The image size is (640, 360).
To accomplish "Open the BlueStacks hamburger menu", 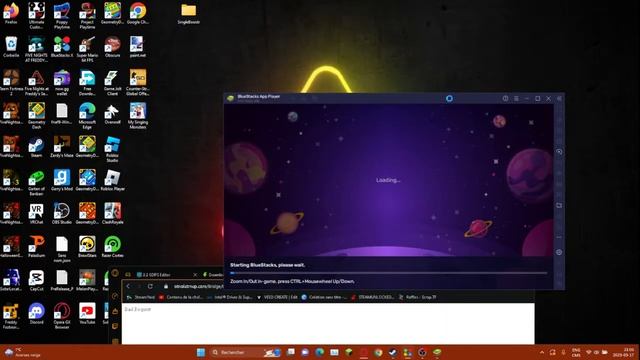I will click(x=516, y=99).
